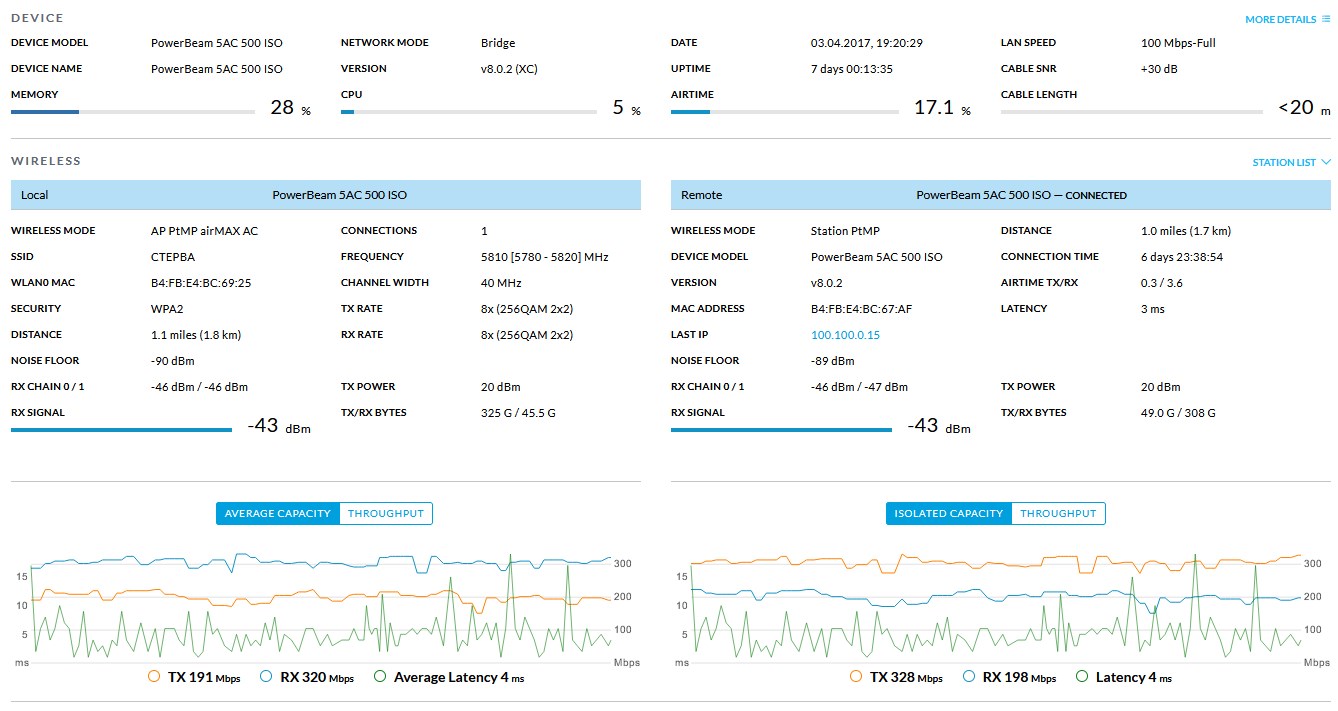Switch to the right chart Throughput tab
This screenshot has height=711, width=1338.
point(1058,513)
